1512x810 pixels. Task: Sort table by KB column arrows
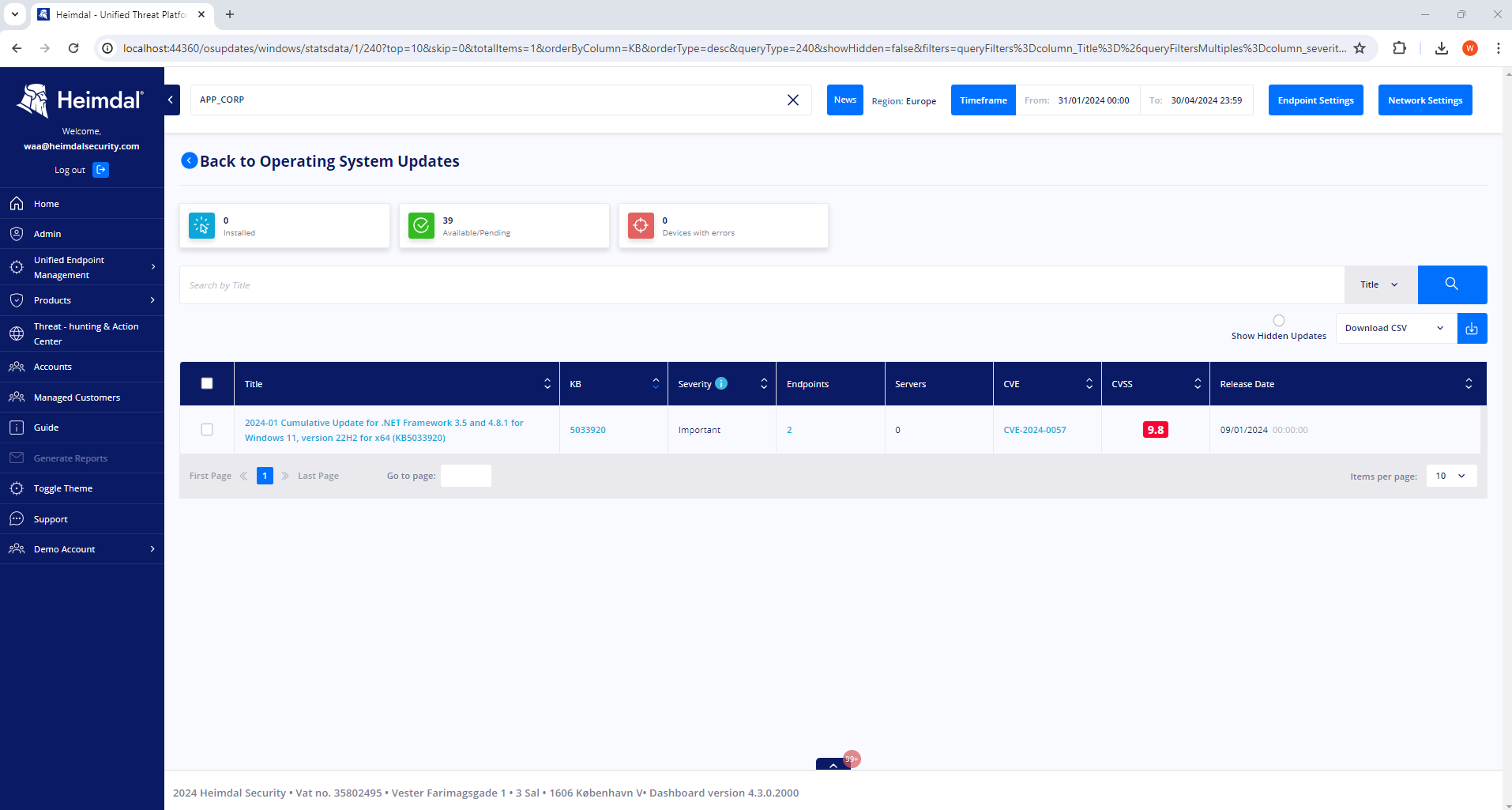tap(656, 383)
